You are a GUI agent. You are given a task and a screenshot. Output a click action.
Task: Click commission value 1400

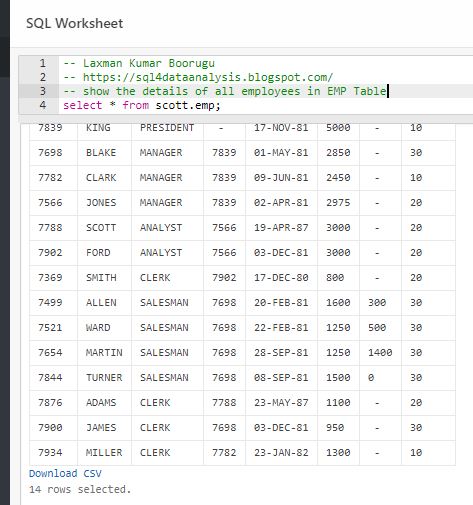click(380, 353)
